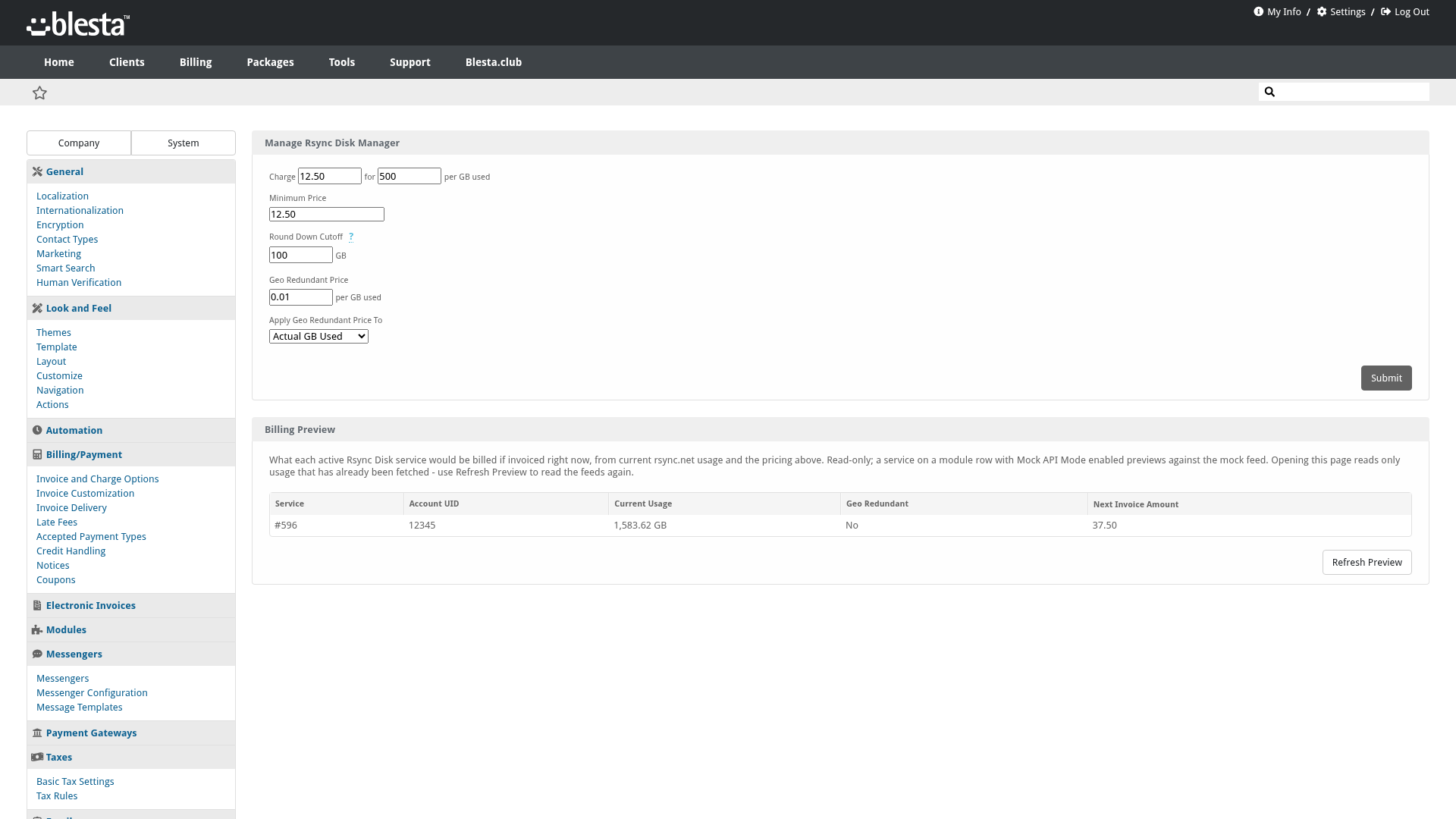Click the Minimum Price input field

pos(327,214)
